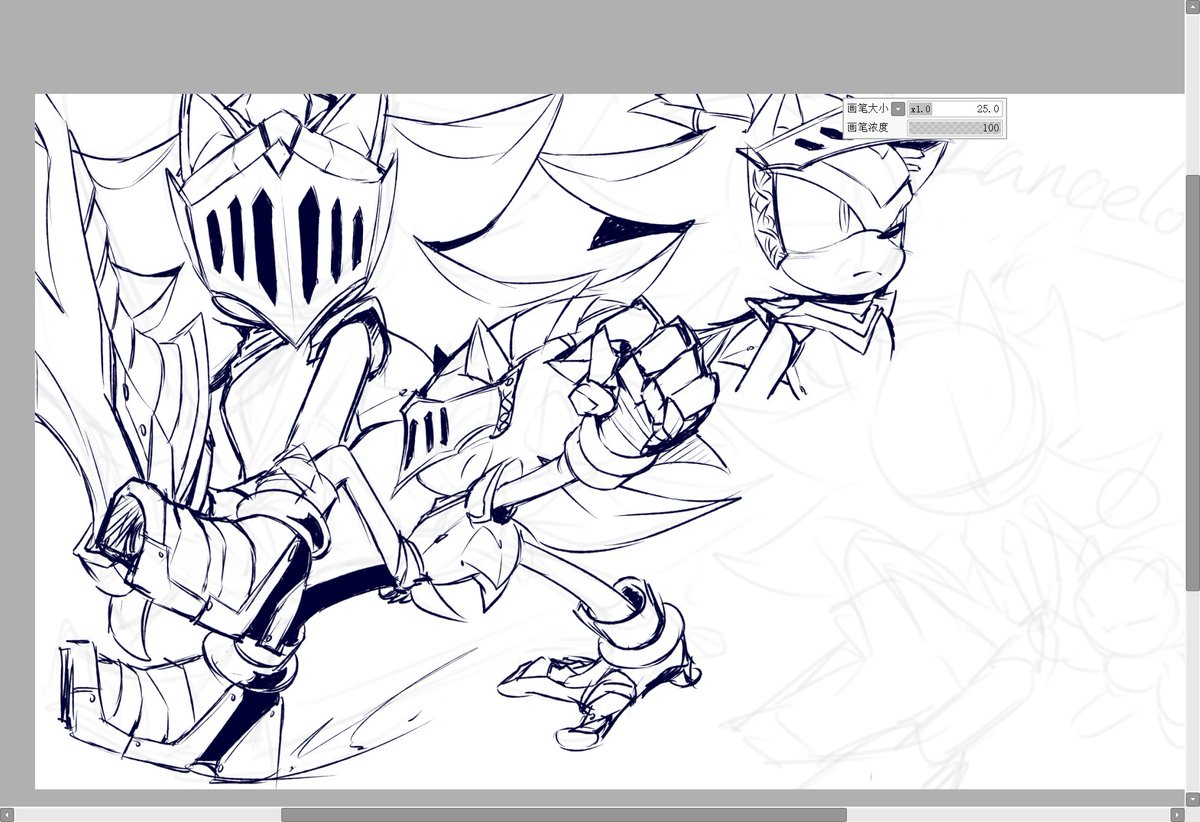1200x822 pixels.
Task: Click the horizontal scrollbar left arrow
Action: pos(7,815)
